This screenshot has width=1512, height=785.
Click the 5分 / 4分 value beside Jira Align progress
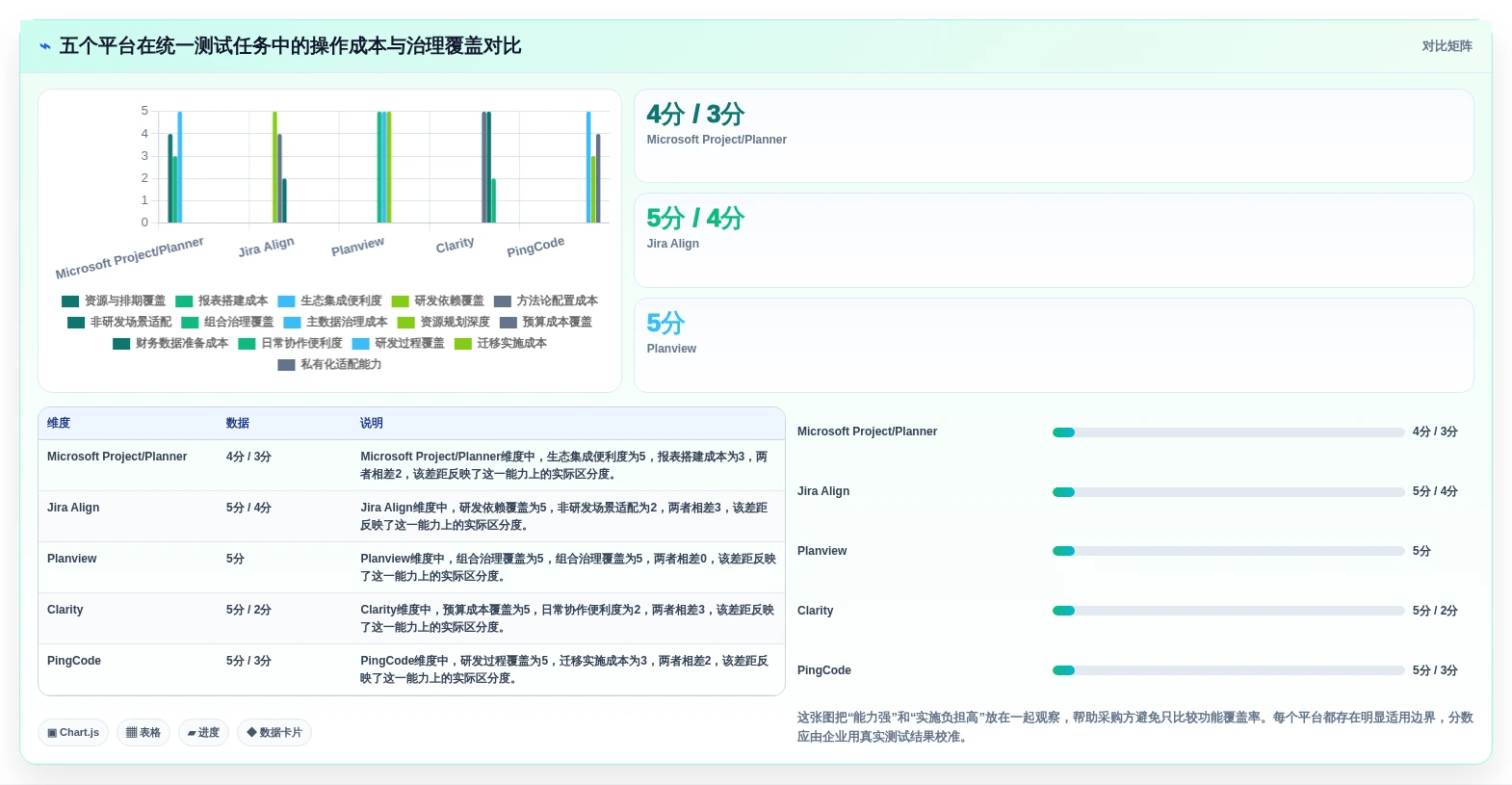point(1435,492)
